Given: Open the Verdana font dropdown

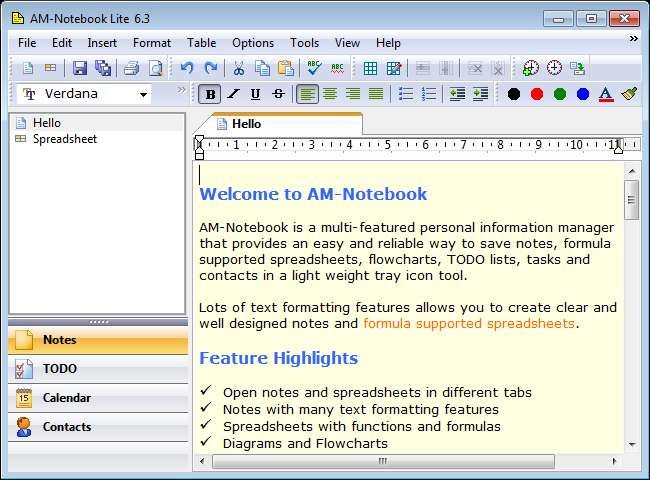Looking at the screenshot, I should (x=144, y=94).
